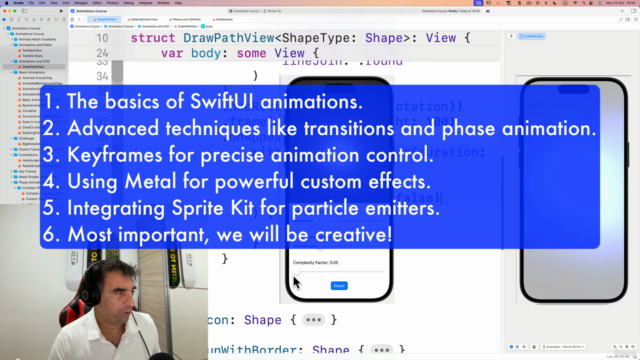Click the iPhone 16 run destination in toolbar
640x360 pixels.
(x=273, y=11)
